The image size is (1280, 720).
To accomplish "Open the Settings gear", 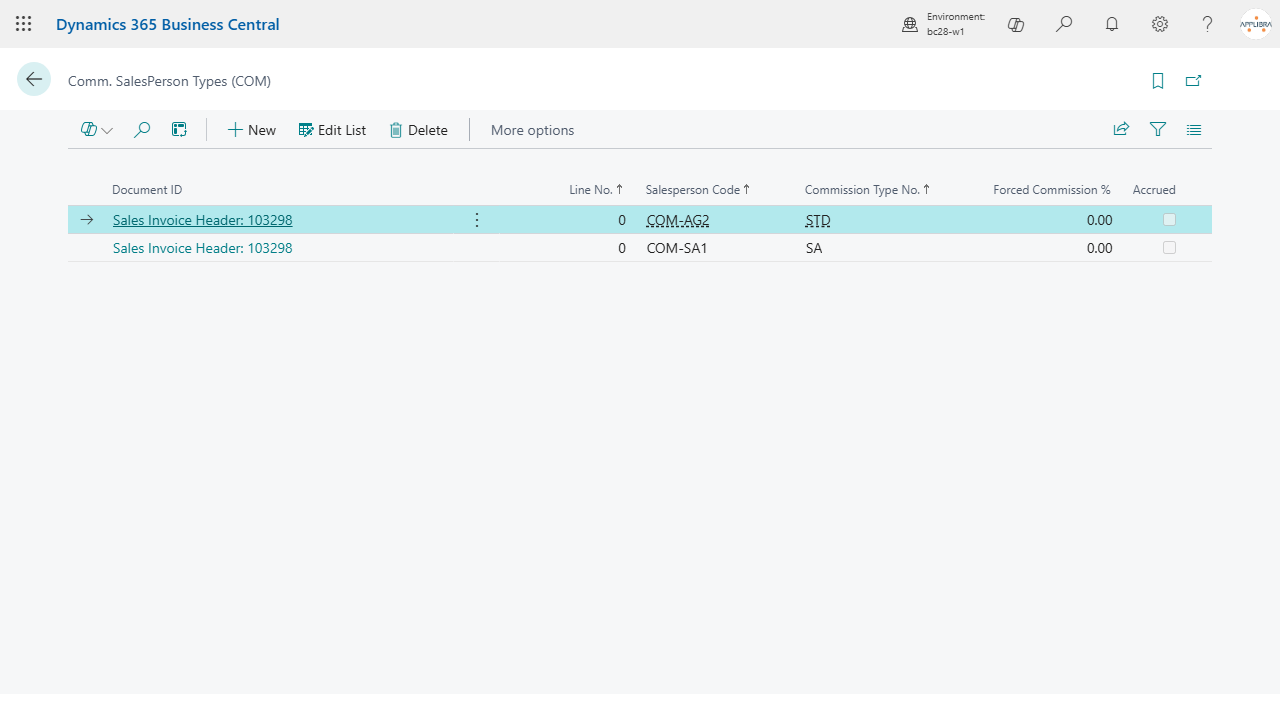I will click(1160, 24).
